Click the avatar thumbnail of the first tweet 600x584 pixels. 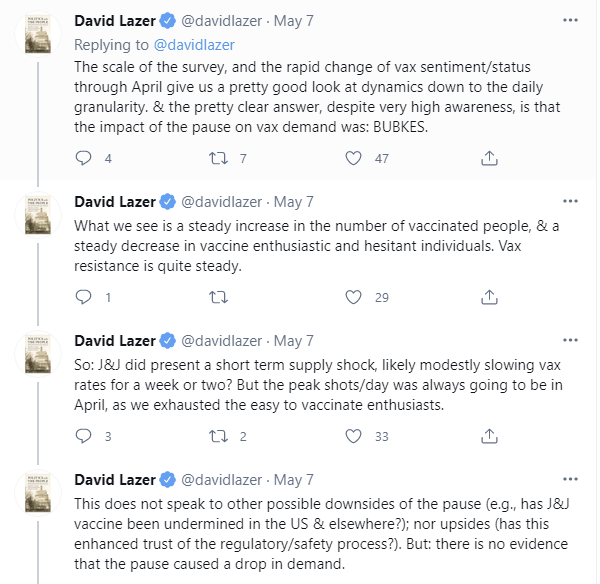pos(38,36)
